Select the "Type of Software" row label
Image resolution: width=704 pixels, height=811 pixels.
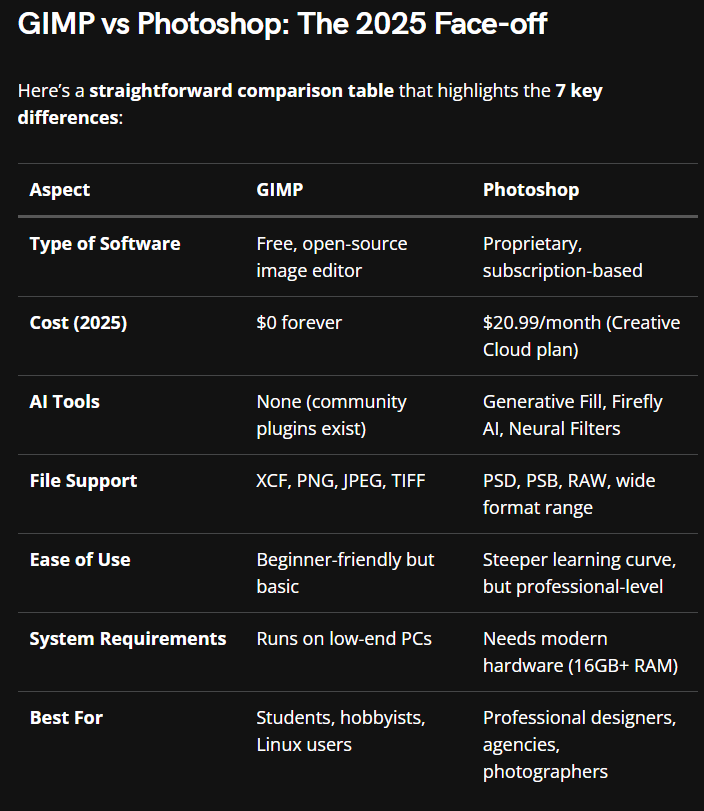[105, 244]
